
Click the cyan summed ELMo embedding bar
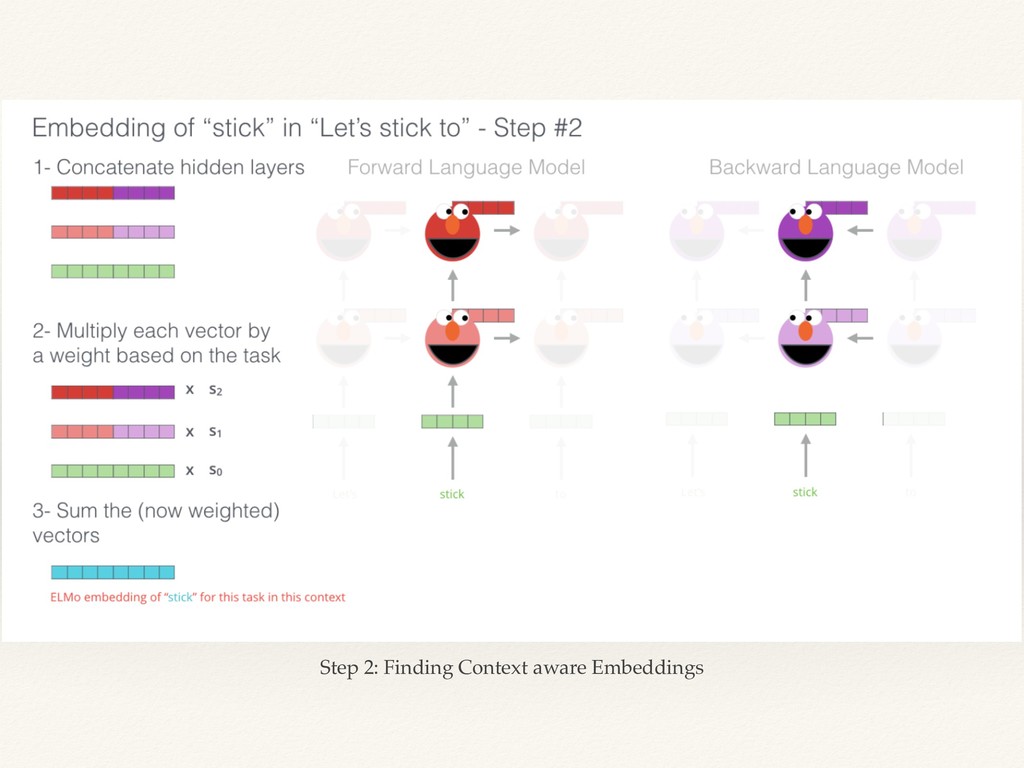pos(113,573)
